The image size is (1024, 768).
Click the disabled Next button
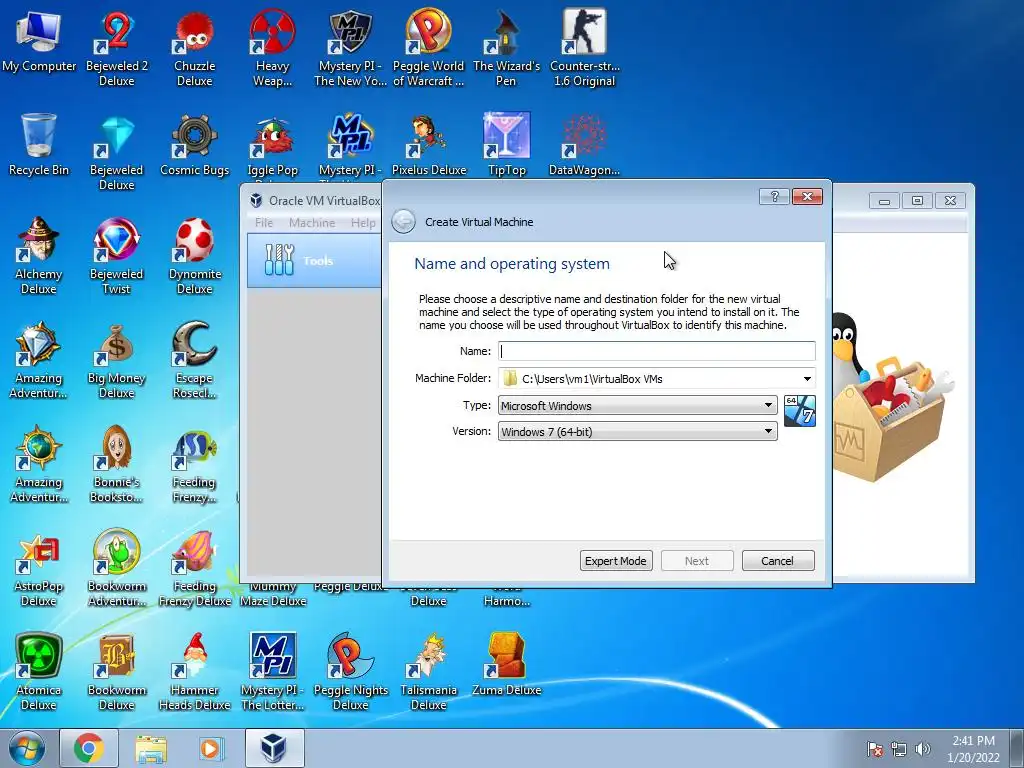[x=697, y=561]
